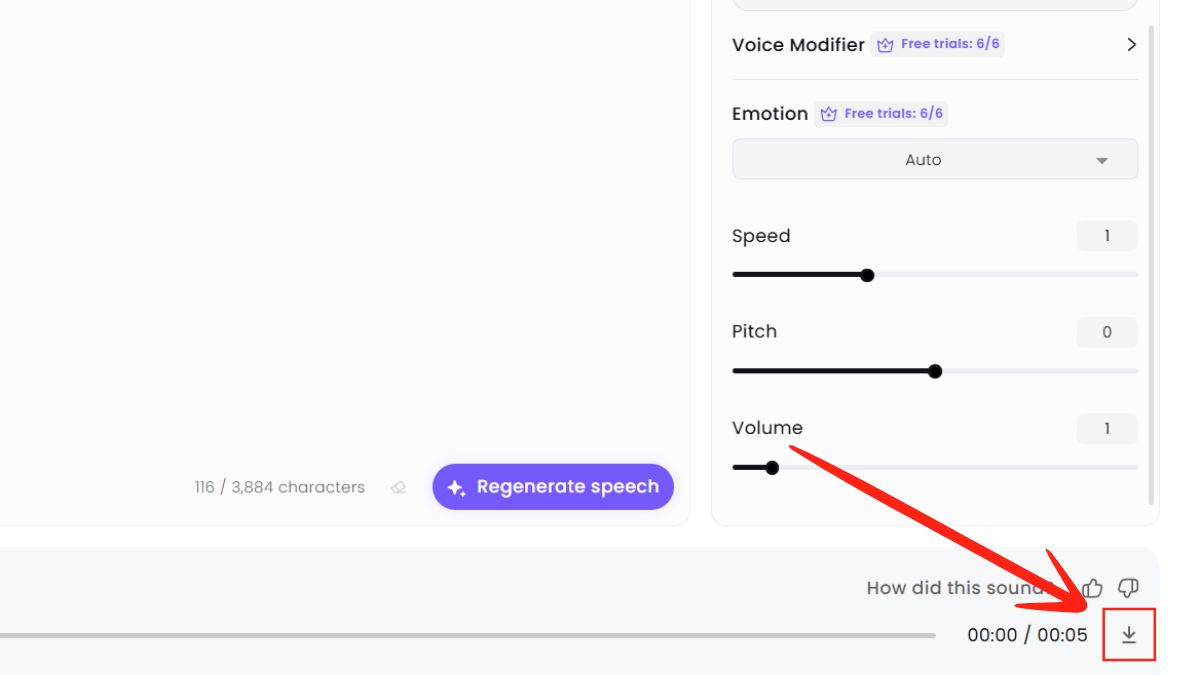
Task: Click the Pitch value field
Action: pyautogui.click(x=1107, y=332)
